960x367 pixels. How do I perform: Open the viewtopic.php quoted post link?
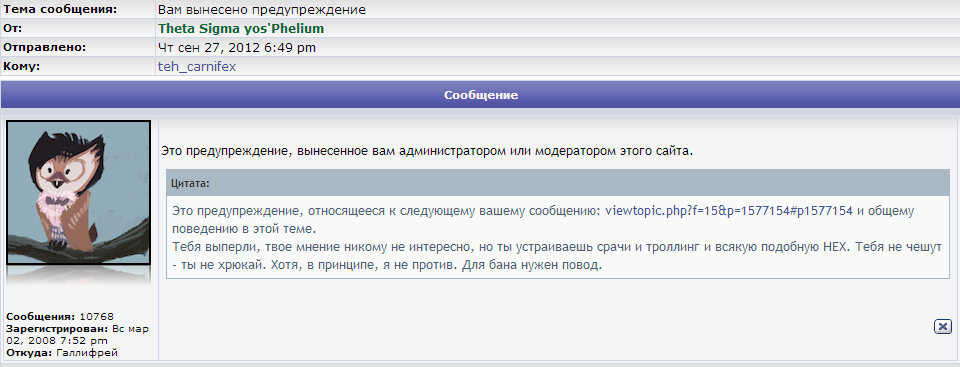coord(729,211)
